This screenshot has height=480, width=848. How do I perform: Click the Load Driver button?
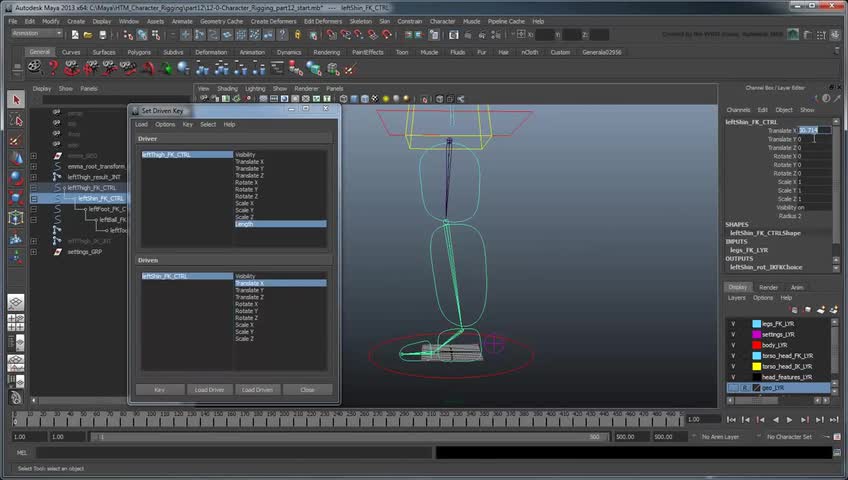[208, 390]
